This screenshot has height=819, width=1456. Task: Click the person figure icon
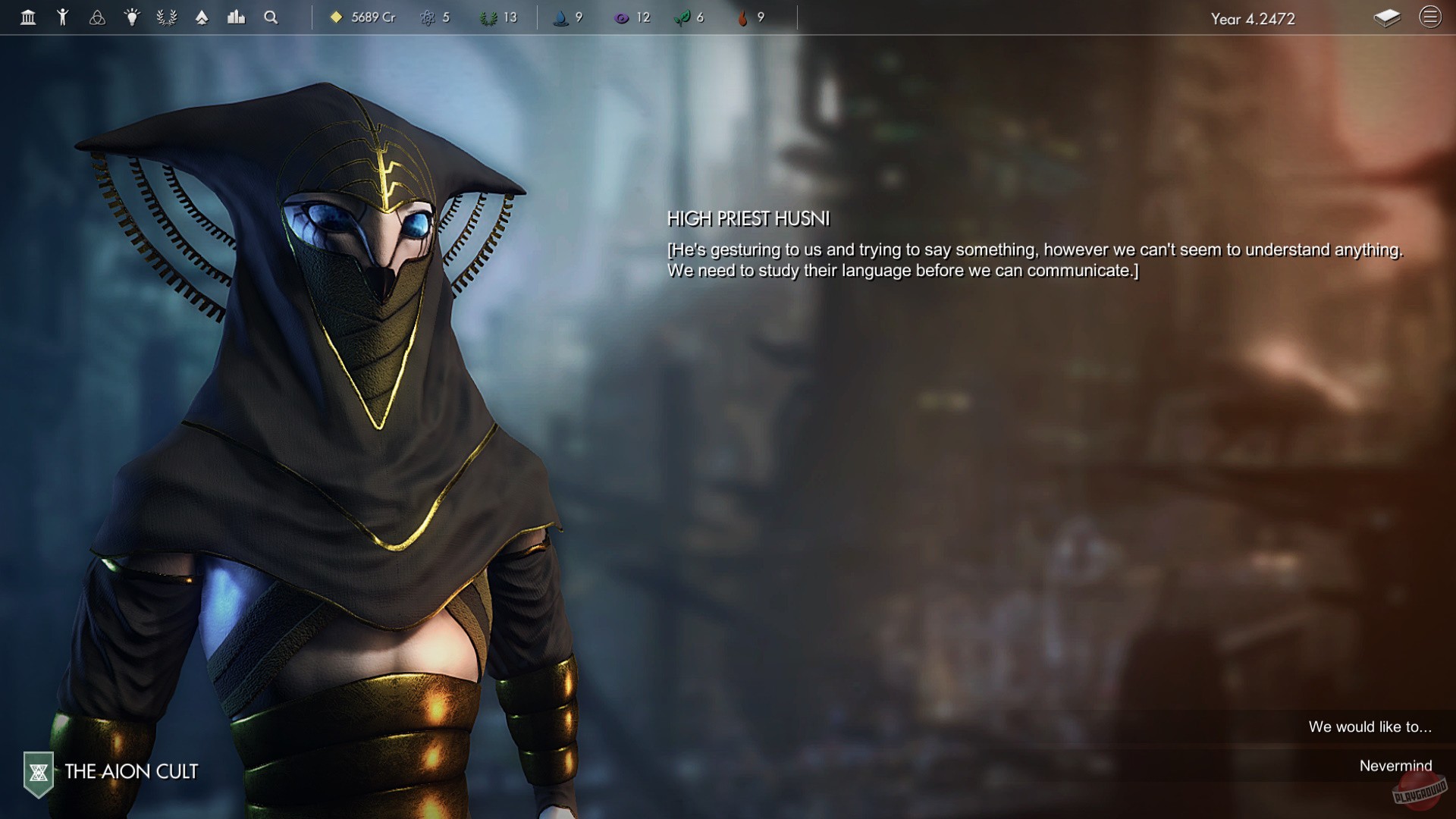pyautogui.click(x=63, y=17)
